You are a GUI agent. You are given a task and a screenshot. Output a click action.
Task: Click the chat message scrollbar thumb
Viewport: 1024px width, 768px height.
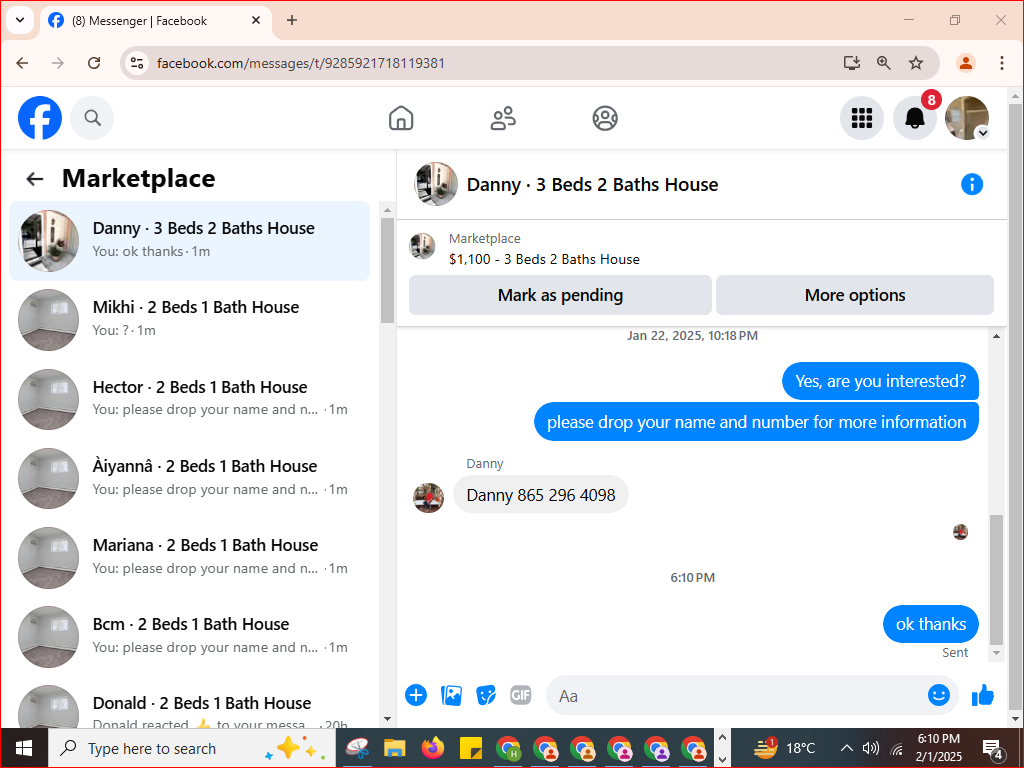click(x=996, y=580)
